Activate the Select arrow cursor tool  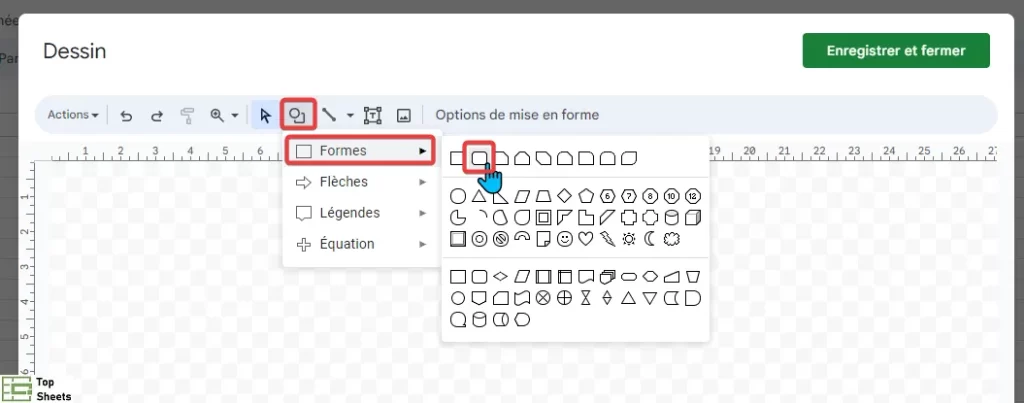point(265,116)
